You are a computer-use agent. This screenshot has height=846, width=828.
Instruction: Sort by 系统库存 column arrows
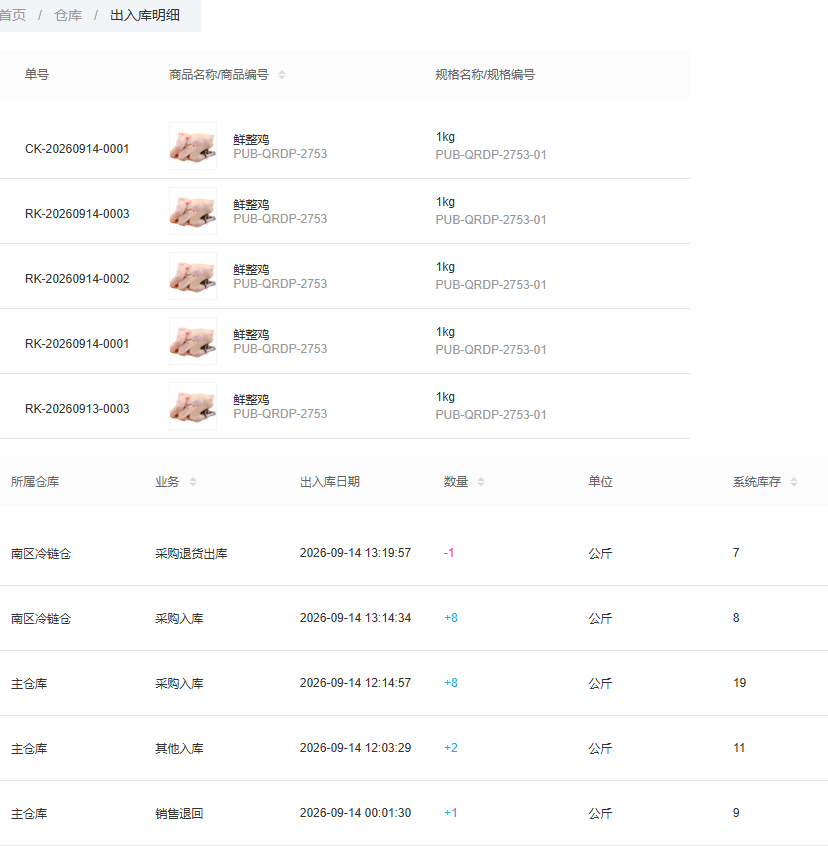[793, 482]
